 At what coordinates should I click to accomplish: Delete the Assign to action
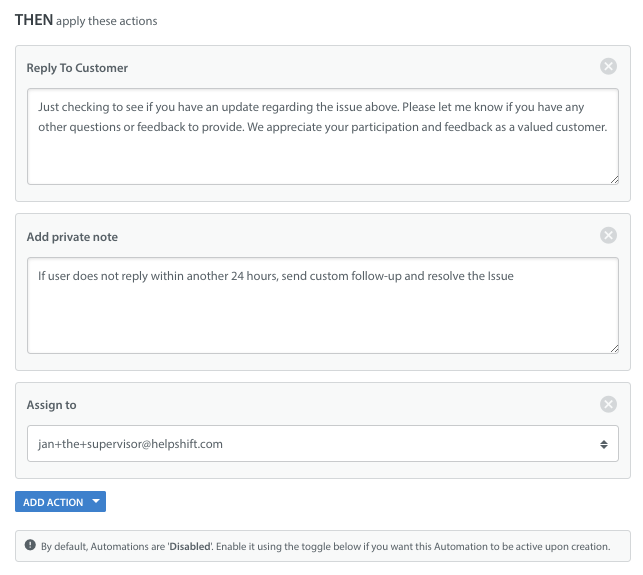[608, 405]
